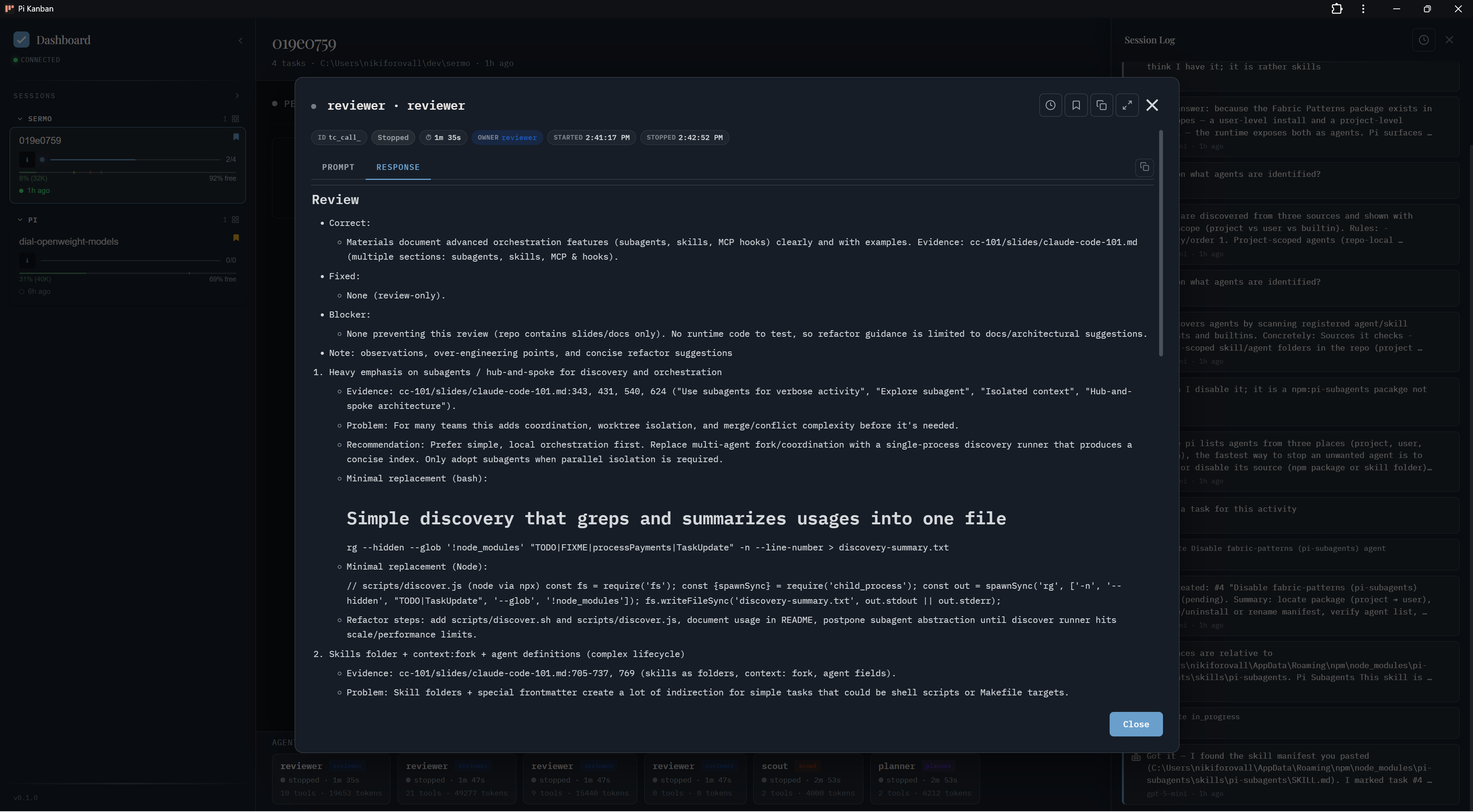Copy the response text with the copy icon
Image resolution: width=1473 pixels, height=812 pixels.
[x=1144, y=168]
